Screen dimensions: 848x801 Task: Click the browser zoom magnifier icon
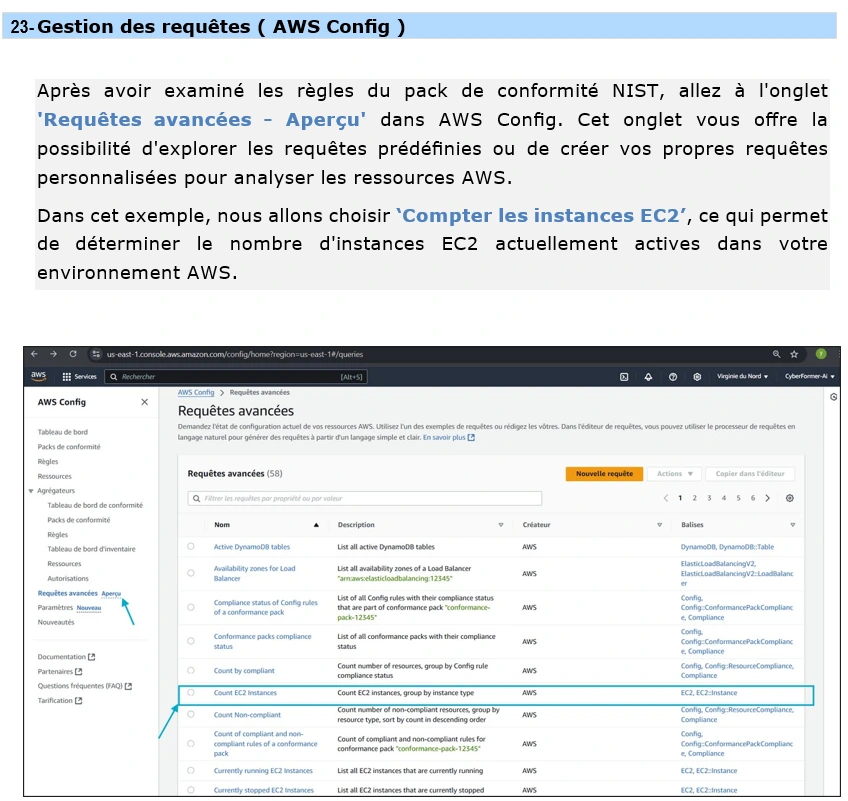click(777, 354)
